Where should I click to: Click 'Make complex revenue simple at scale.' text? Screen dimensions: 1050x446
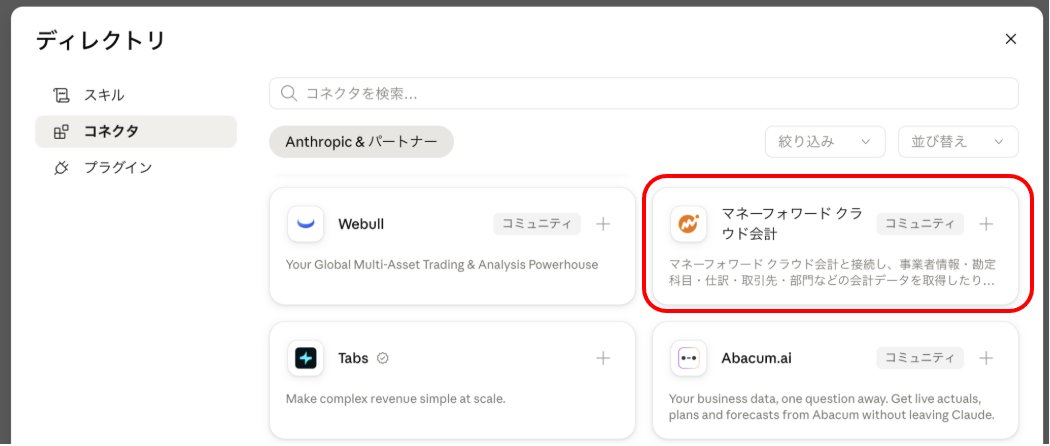pyautogui.click(x=395, y=399)
